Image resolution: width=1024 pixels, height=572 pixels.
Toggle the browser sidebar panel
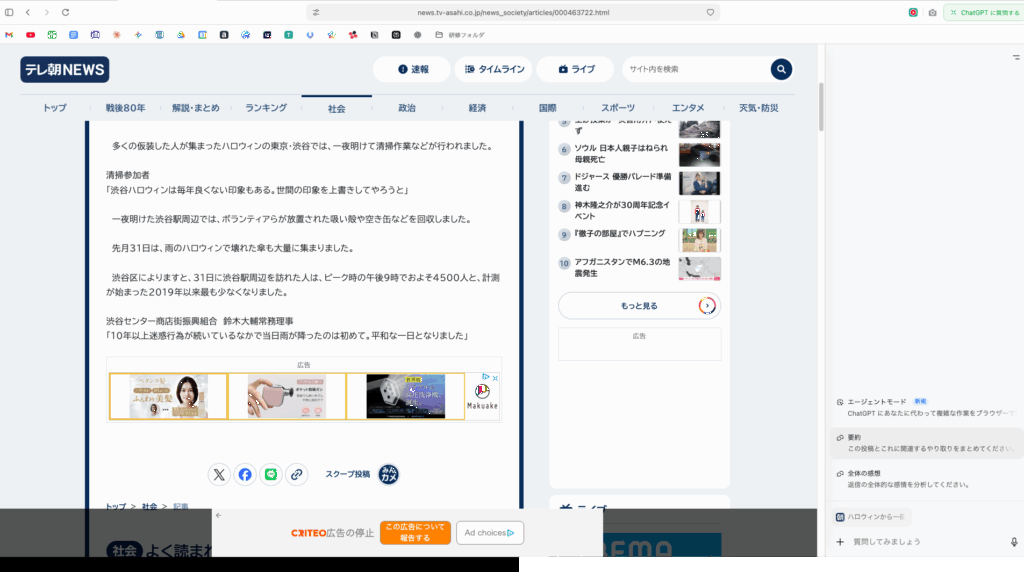(9, 12)
